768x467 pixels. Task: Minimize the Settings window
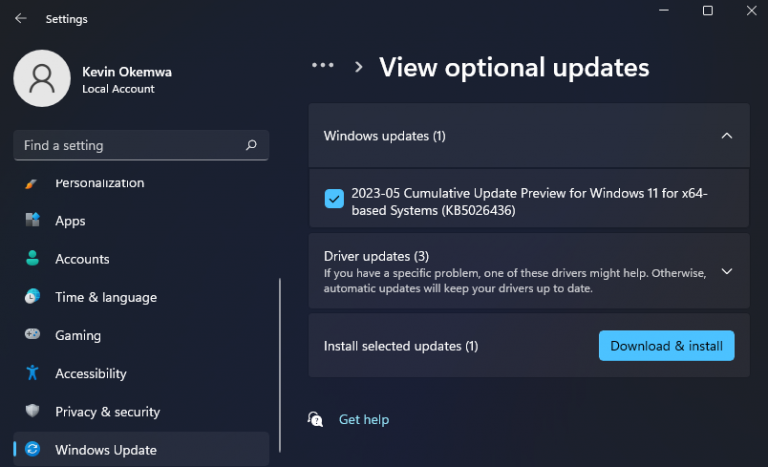(664, 10)
